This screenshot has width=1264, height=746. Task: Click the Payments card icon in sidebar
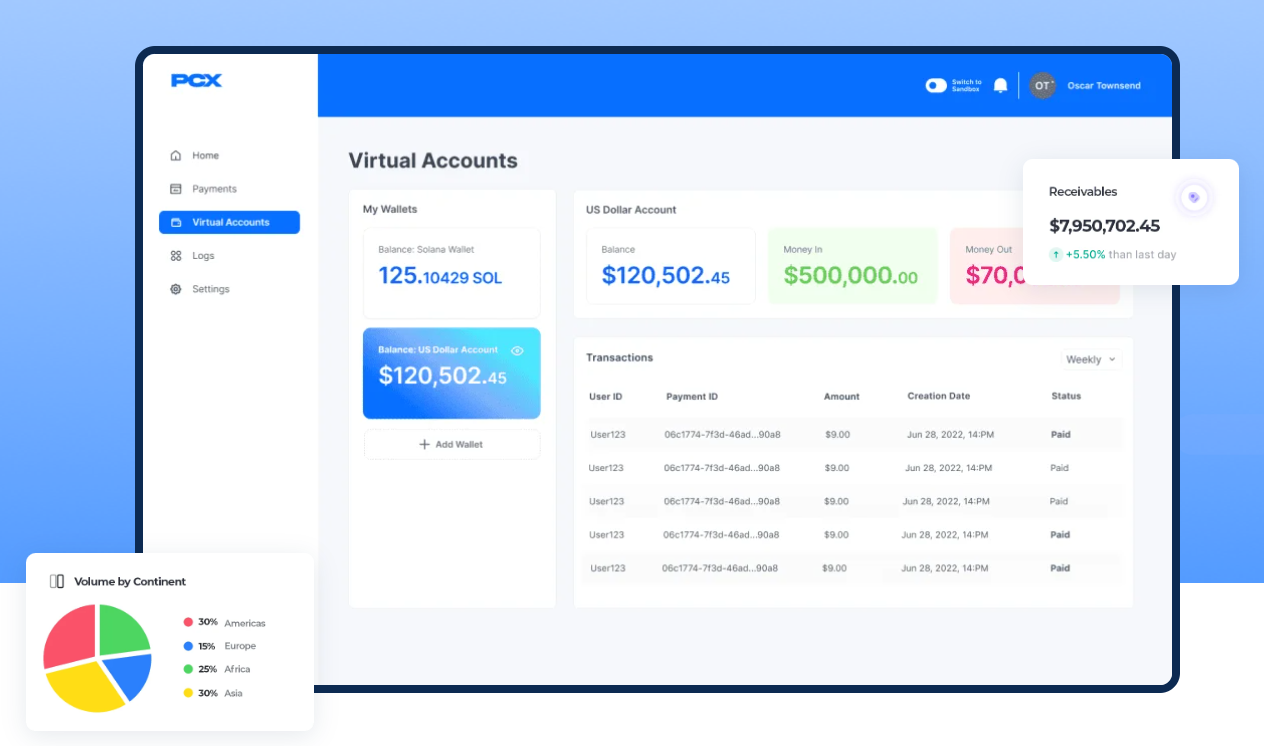176,188
